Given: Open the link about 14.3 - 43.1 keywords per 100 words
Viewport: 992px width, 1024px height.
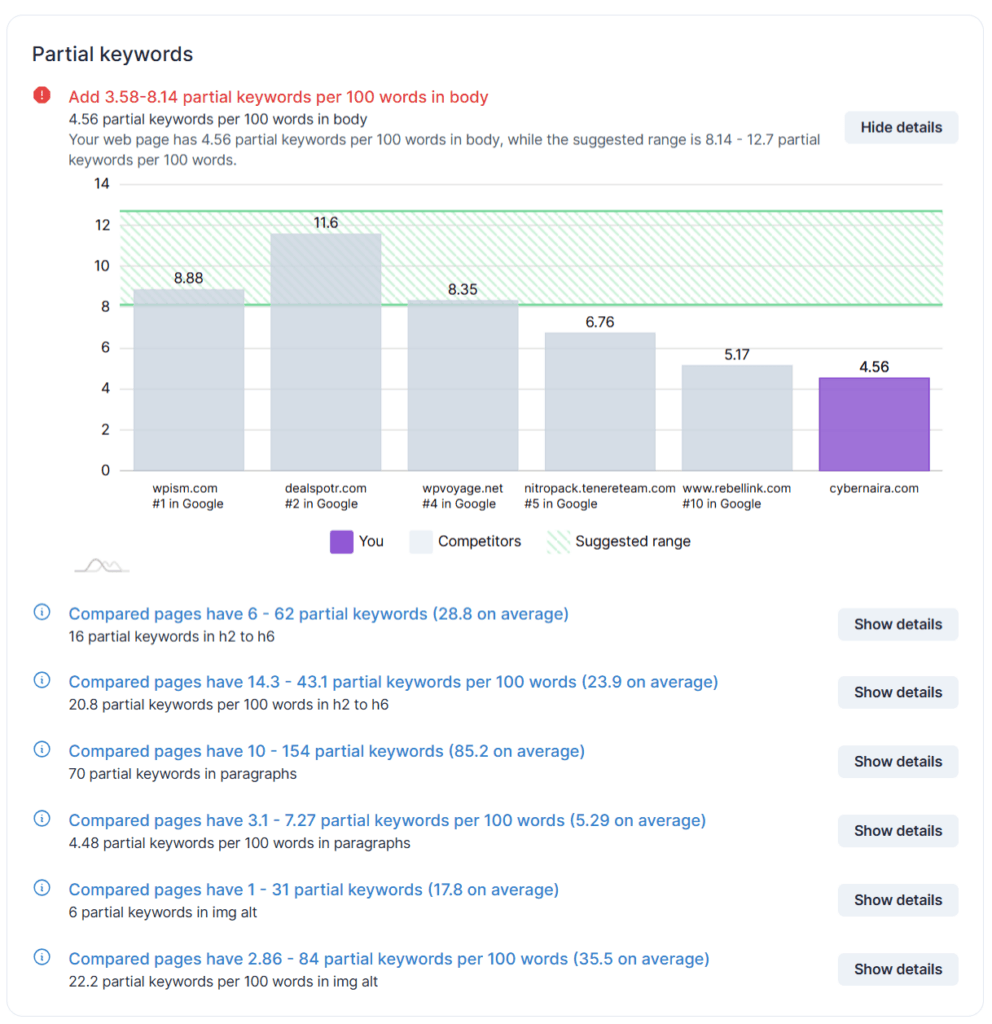Looking at the screenshot, I should [x=393, y=681].
